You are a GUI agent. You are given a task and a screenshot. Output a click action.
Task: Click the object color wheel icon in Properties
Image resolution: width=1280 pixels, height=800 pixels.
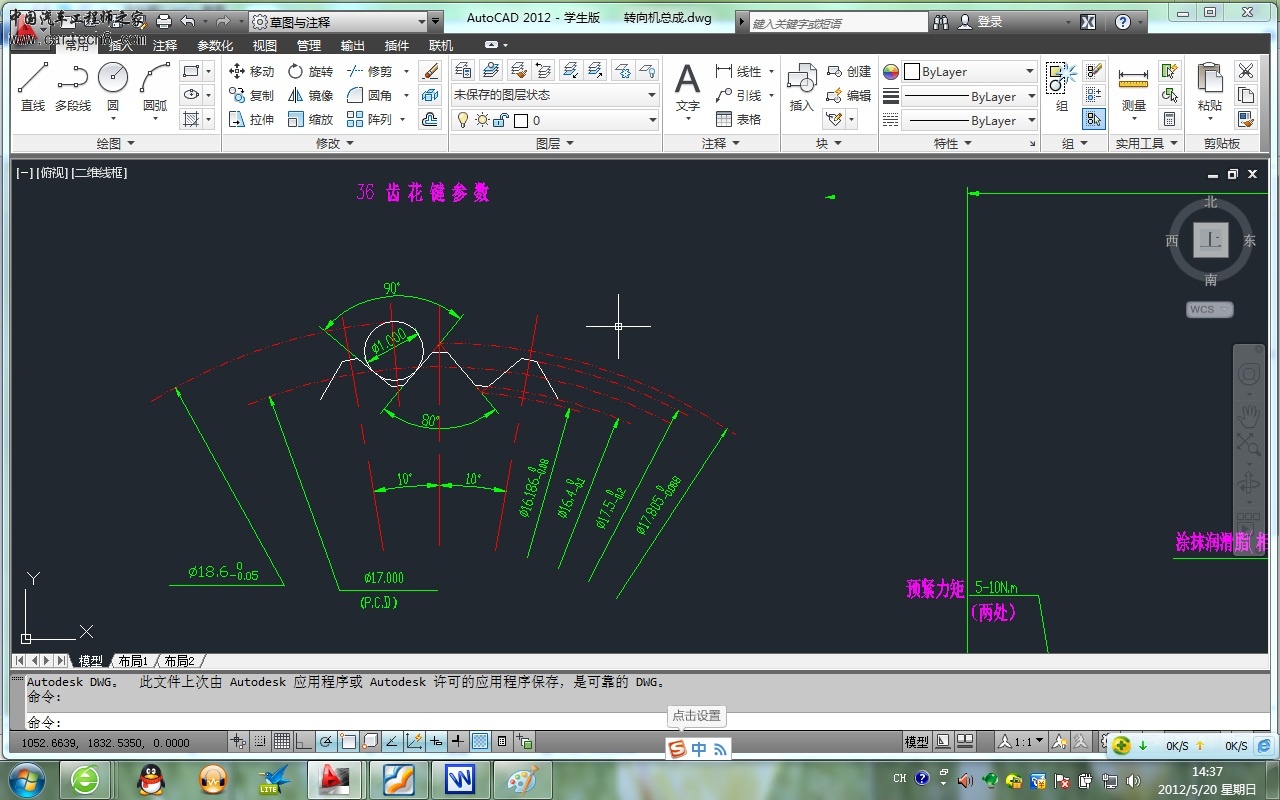[x=891, y=72]
